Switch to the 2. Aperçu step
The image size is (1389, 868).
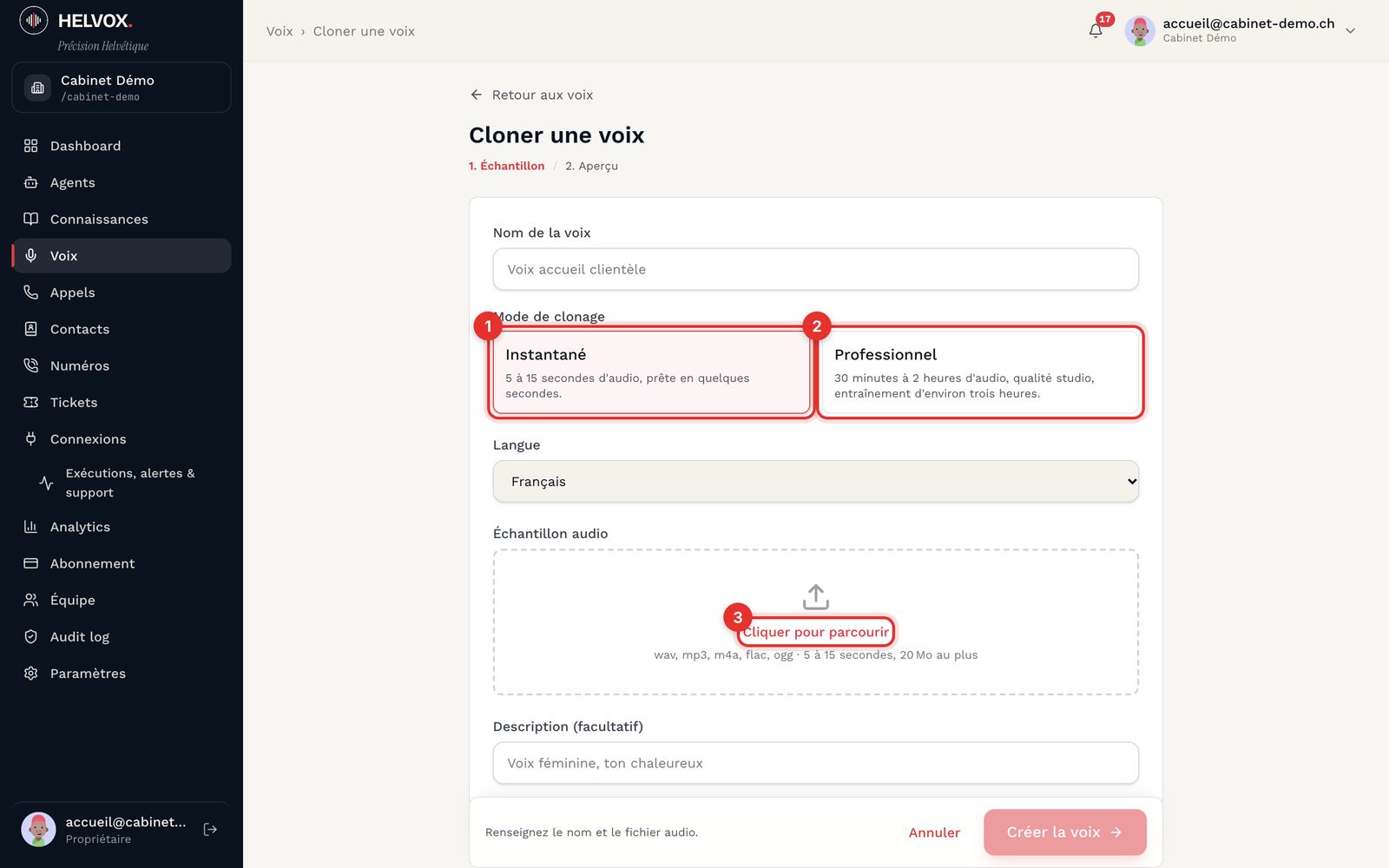pos(592,166)
